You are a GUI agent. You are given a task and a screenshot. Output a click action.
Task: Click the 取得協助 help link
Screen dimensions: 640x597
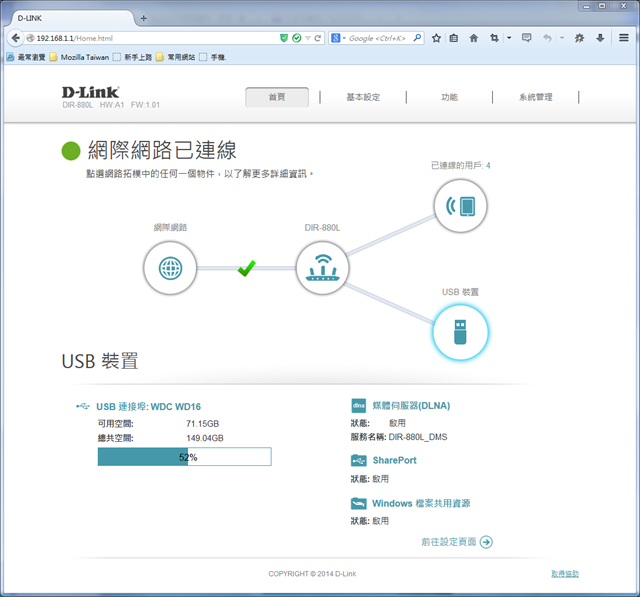click(x=565, y=574)
